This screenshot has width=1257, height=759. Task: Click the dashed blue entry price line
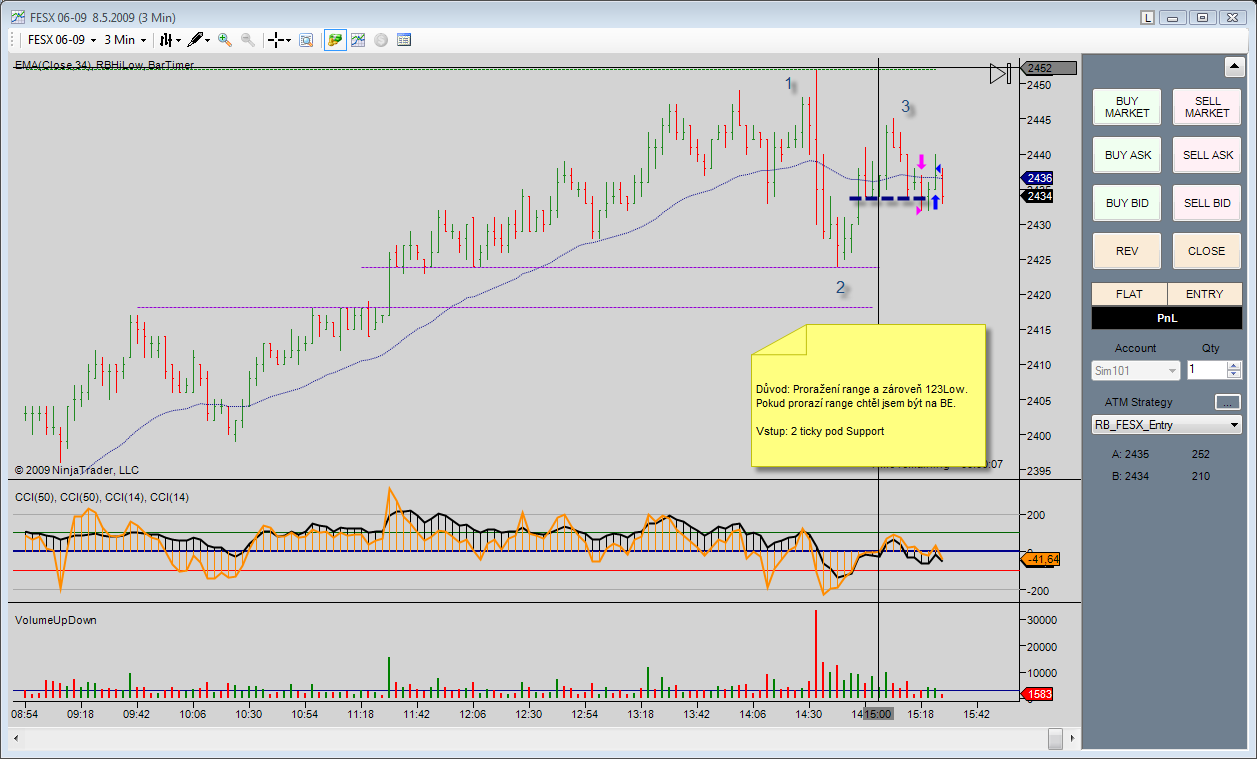click(886, 198)
